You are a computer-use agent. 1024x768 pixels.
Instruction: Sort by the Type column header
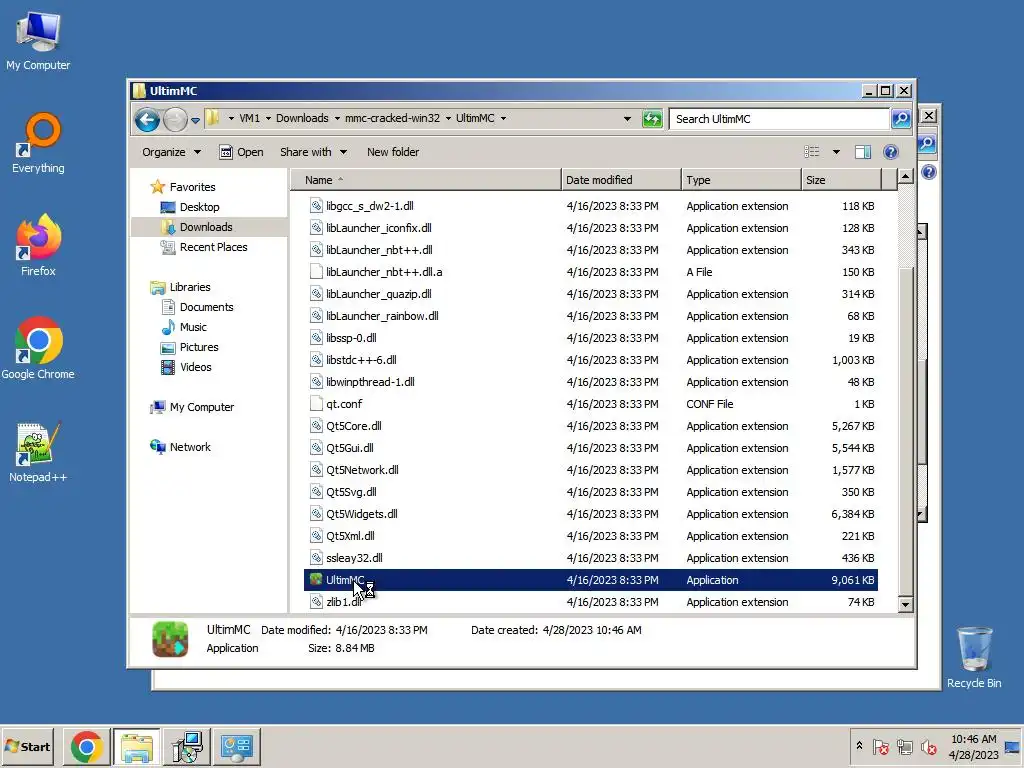coord(741,180)
